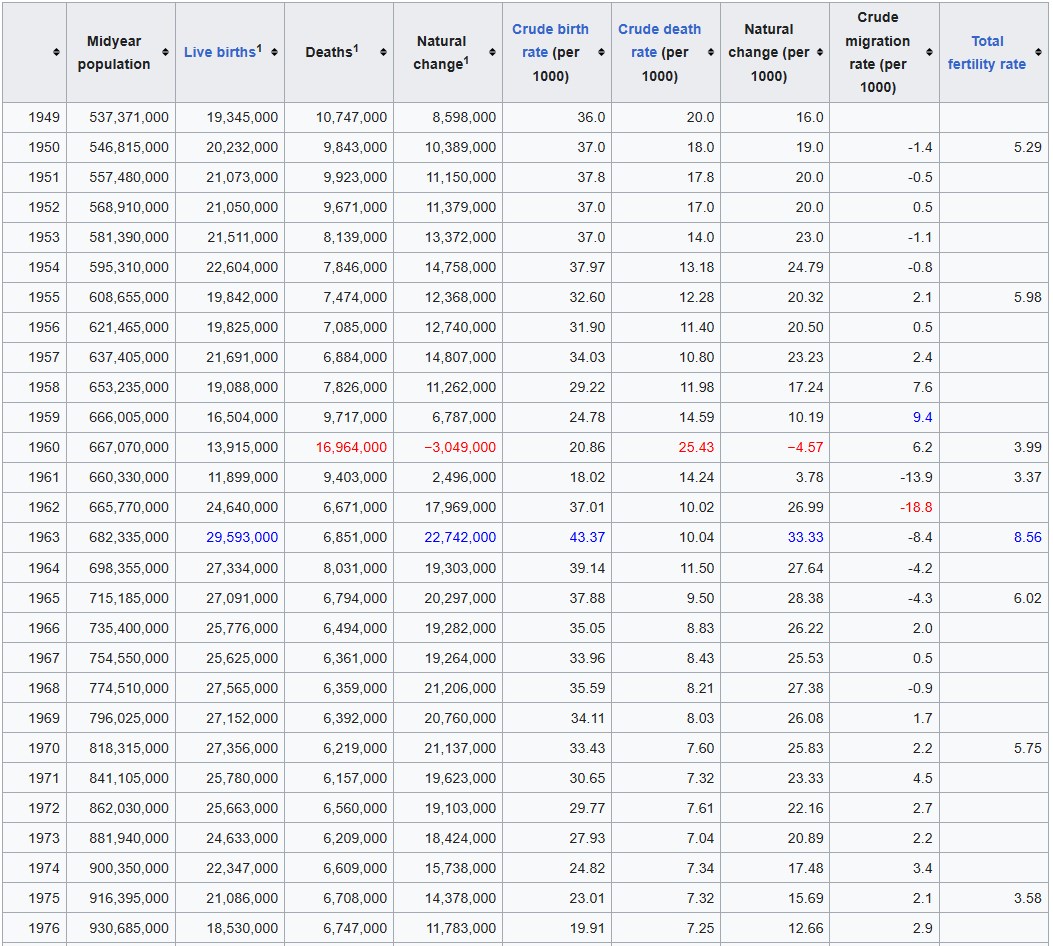Click the blue 8.56 fertility rate cell
The height and width of the screenshot is (946, 1053).
[x=1027, y=537]
